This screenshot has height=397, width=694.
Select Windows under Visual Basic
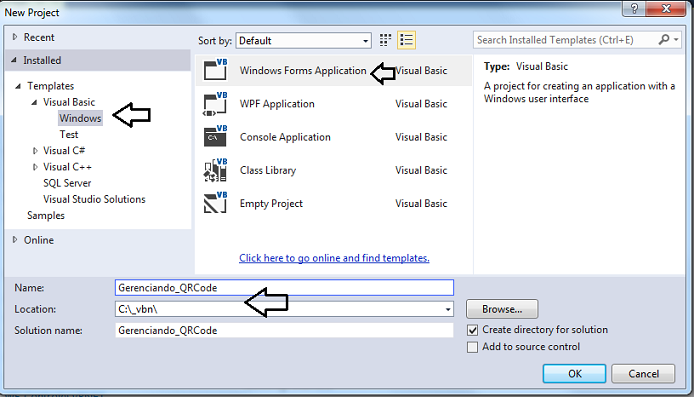80,118
